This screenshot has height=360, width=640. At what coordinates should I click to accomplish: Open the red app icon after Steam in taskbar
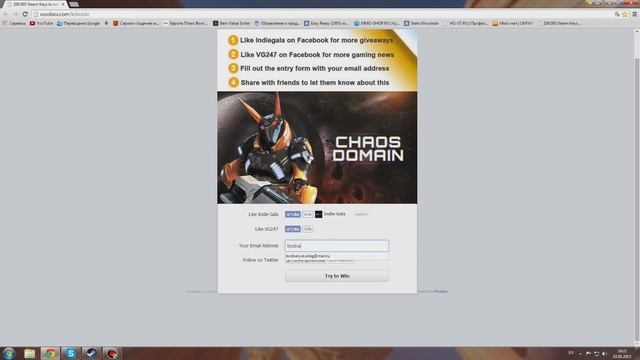click(x=111, y=353)
